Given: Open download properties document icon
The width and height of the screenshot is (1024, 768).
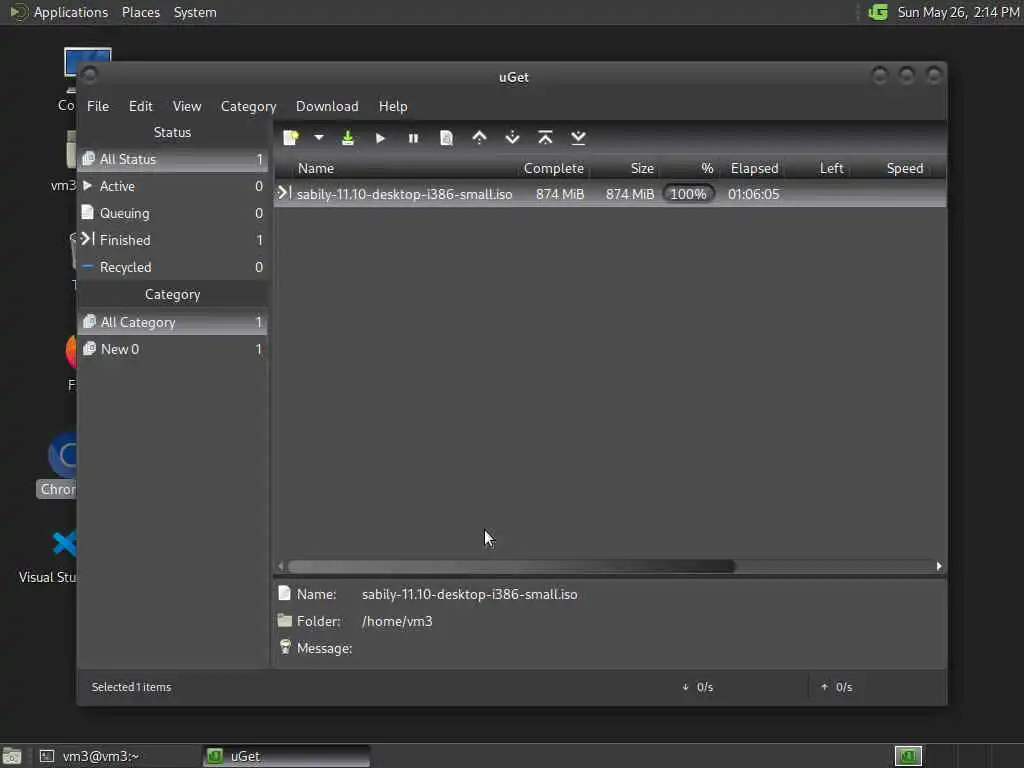Looking at the screenshot, I should [447, 138].
